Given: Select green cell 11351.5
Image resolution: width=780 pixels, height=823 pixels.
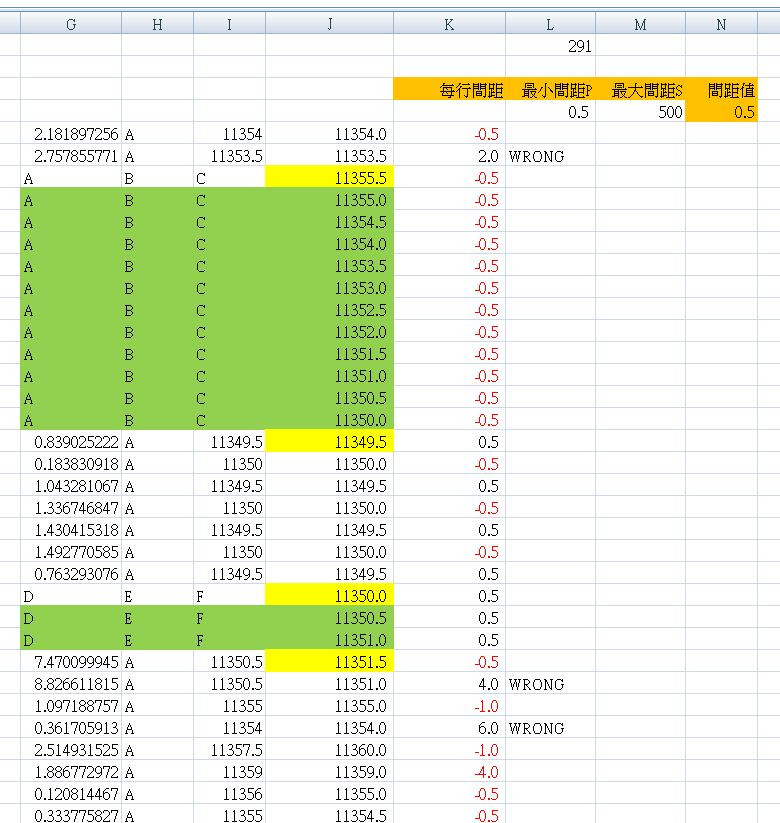Looking at the screenshot, I should (x=330, y=354).
